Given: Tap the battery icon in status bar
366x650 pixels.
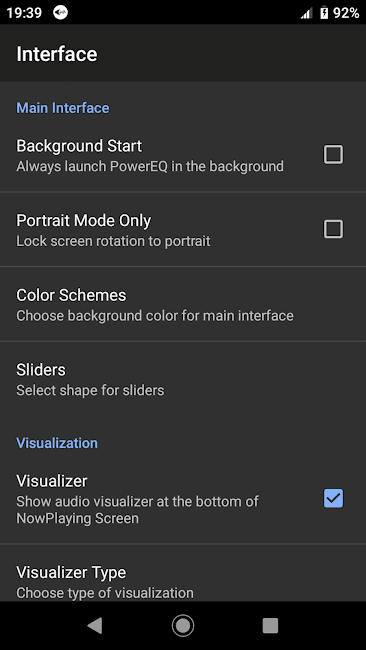Looking at the screenshot, I should [x=324, y=13].
